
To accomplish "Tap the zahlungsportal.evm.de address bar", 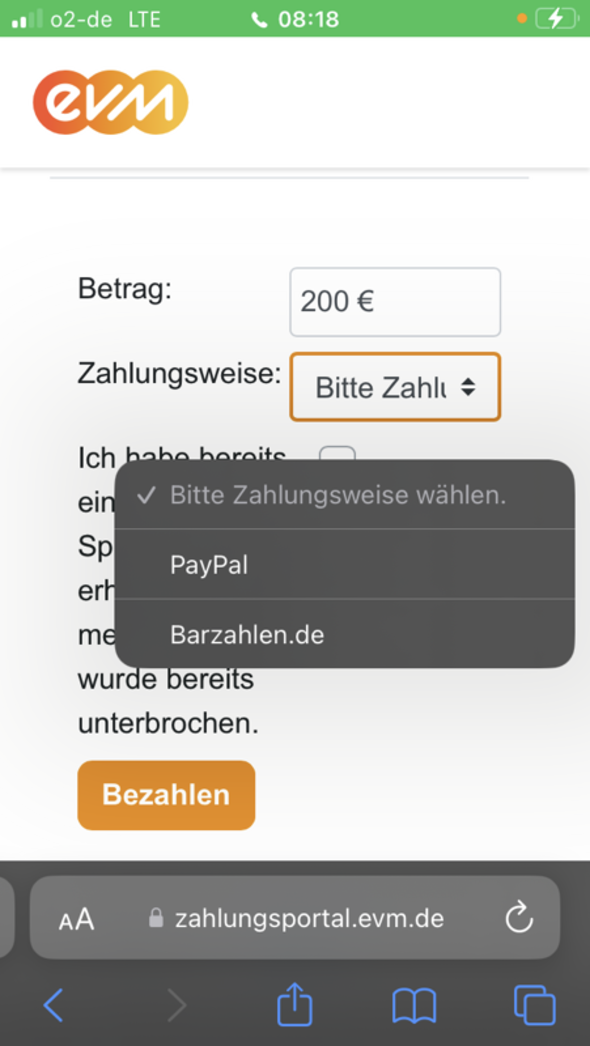I will [309, 918].
